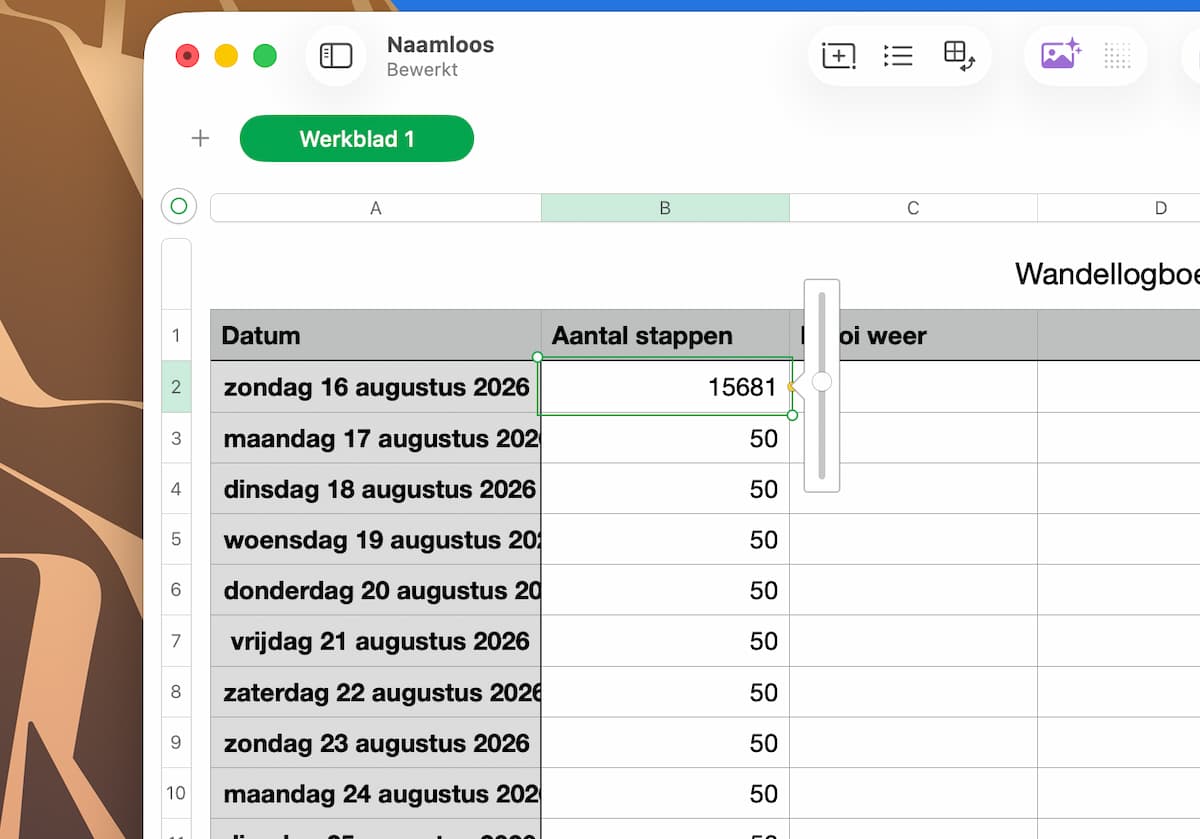Select row header number 10

pos(176,793)
